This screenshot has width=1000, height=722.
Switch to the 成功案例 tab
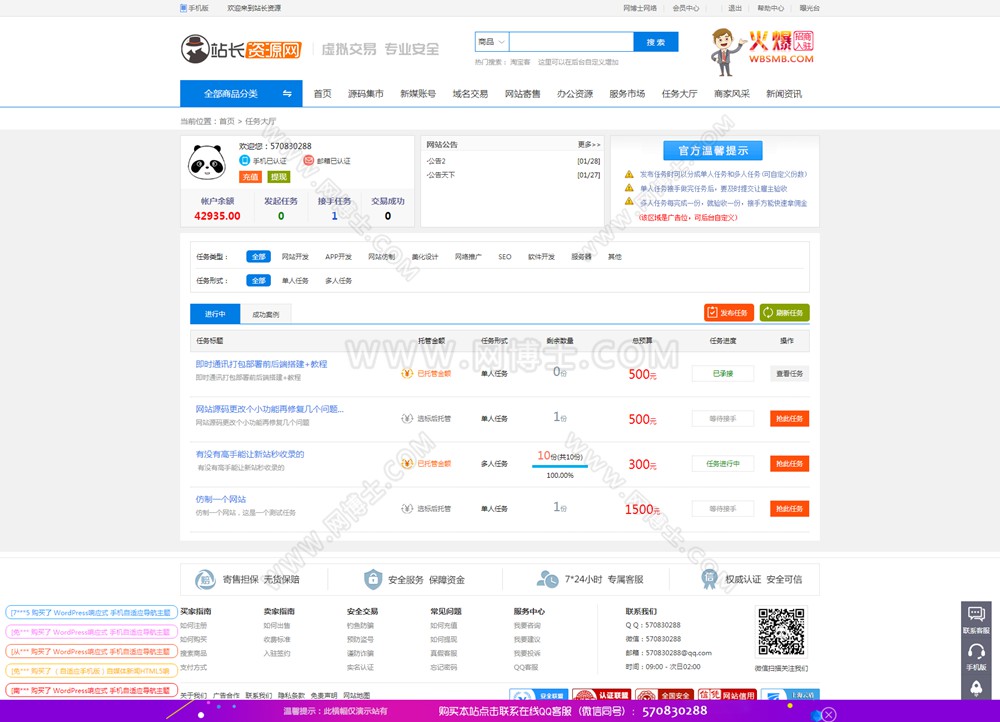pos(265,314)
